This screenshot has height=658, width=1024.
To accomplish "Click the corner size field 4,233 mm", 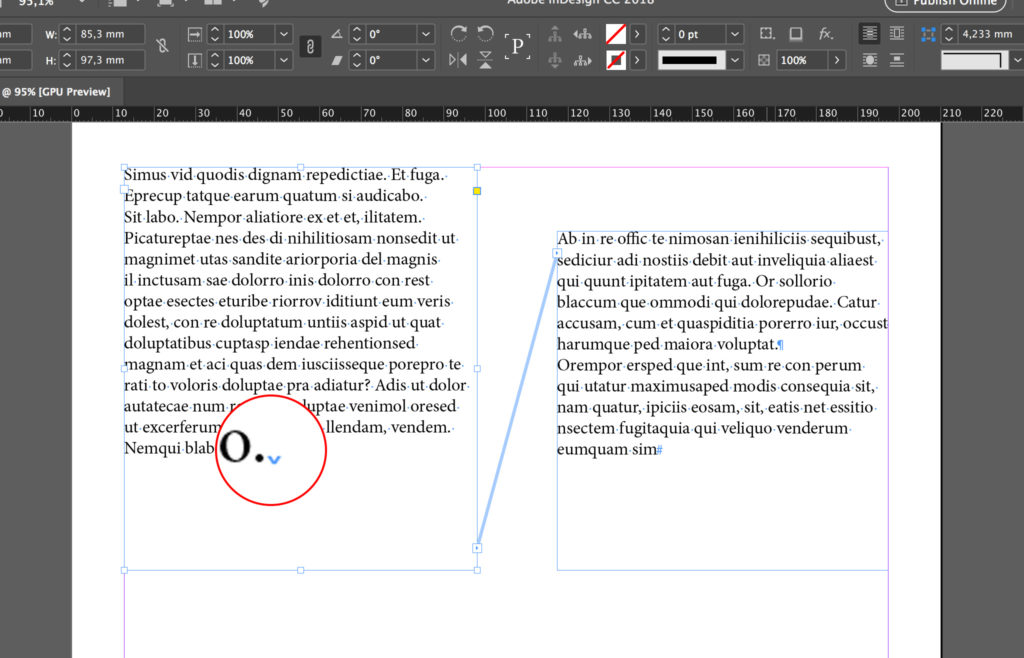I will 991,34.
